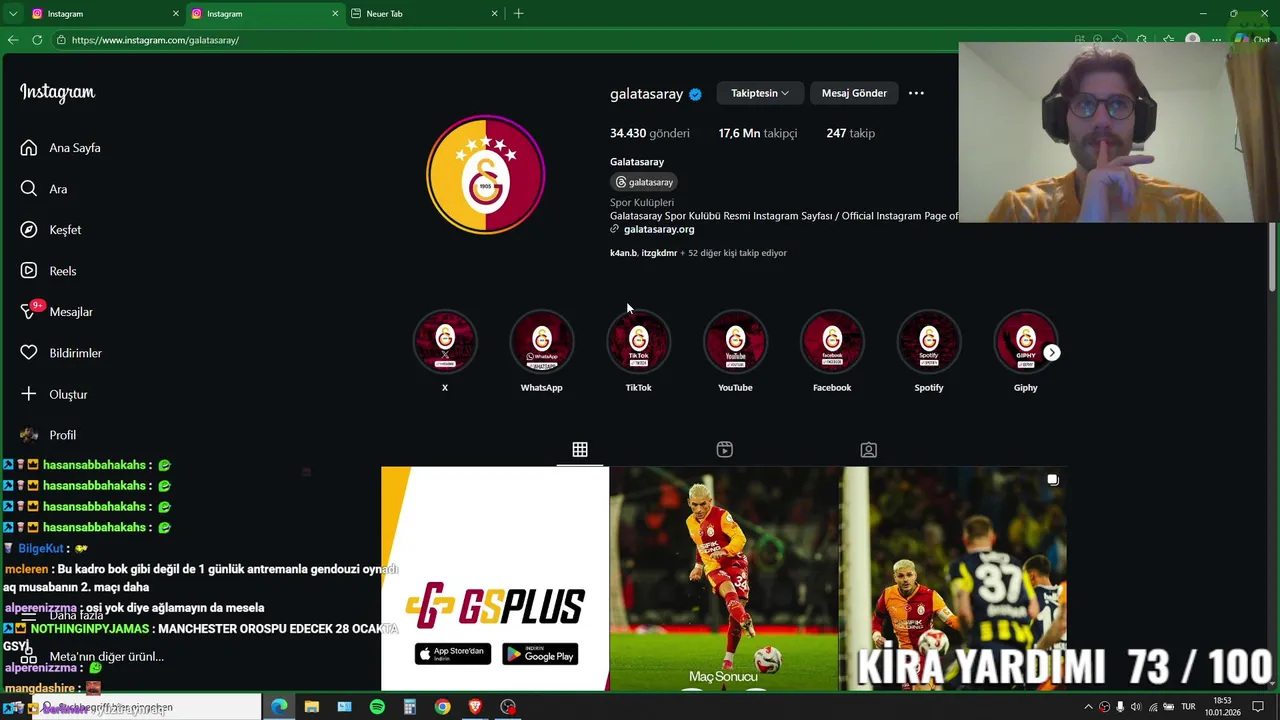Open Calculator from the taskbar

click(410, 707)
